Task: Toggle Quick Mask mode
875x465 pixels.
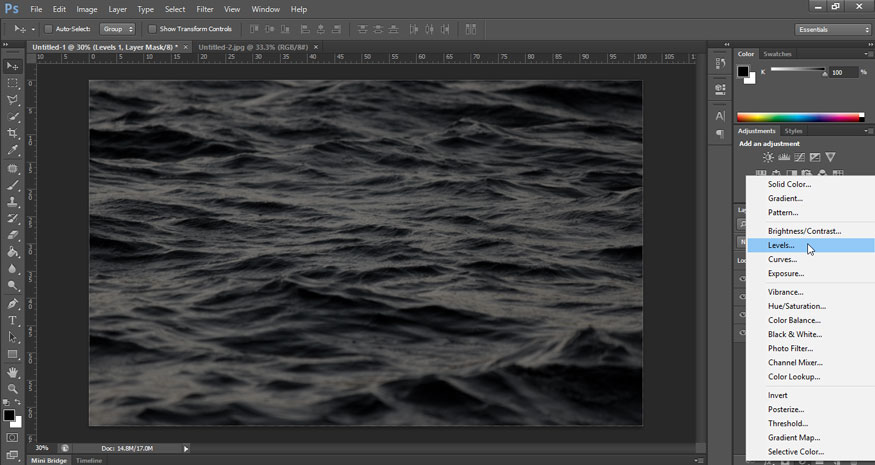Action: tap(12, 437)
